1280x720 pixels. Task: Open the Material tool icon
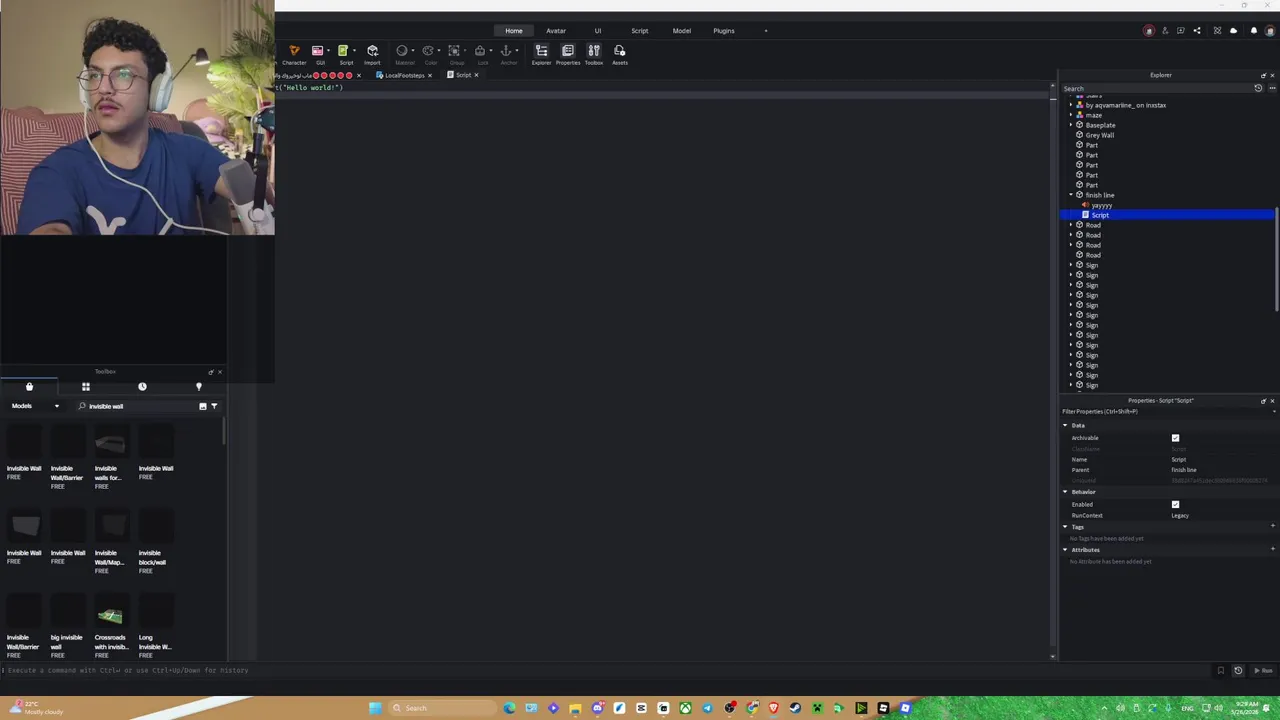(x=402, y=51)
